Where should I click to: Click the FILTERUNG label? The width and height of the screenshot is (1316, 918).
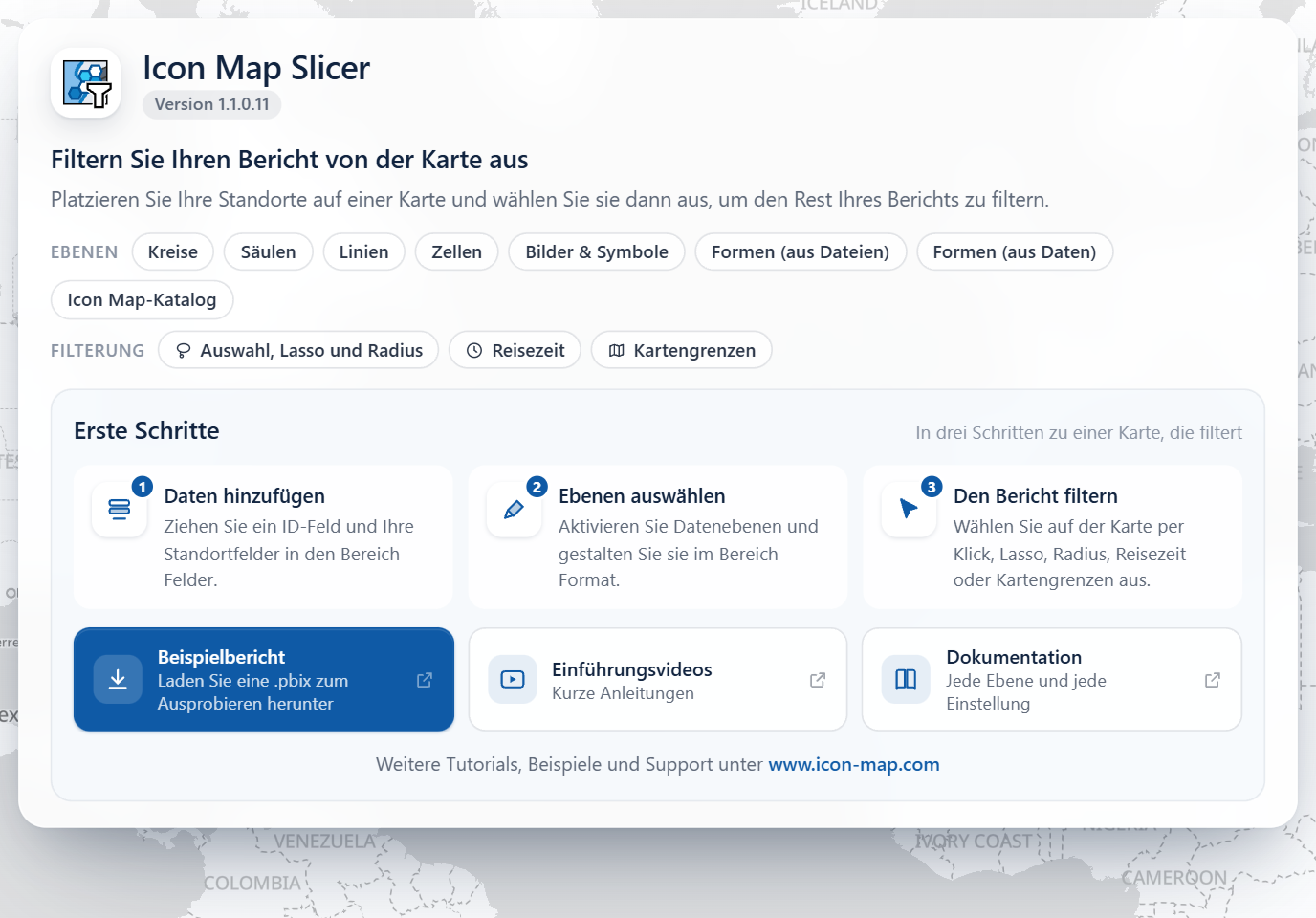click(98, 351)
